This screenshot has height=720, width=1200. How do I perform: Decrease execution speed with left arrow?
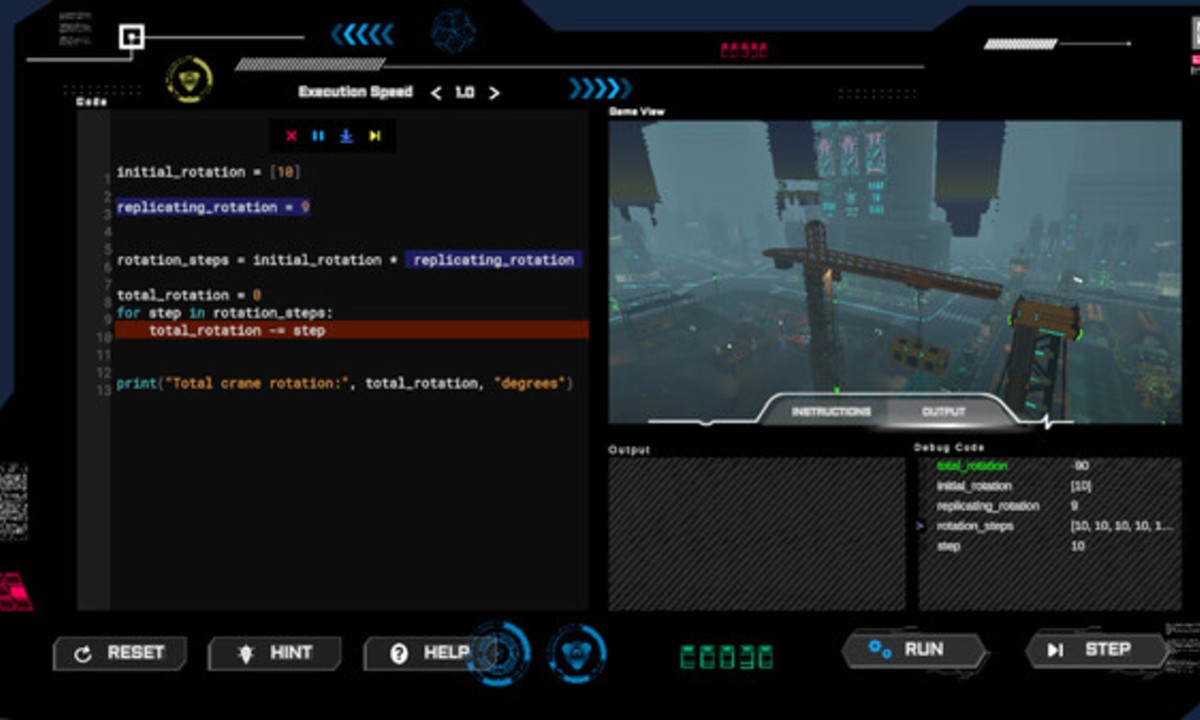point(436,93)
